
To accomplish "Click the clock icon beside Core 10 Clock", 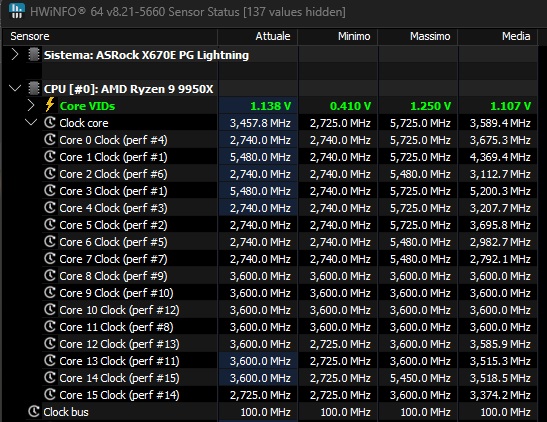I will click(50, 309).
